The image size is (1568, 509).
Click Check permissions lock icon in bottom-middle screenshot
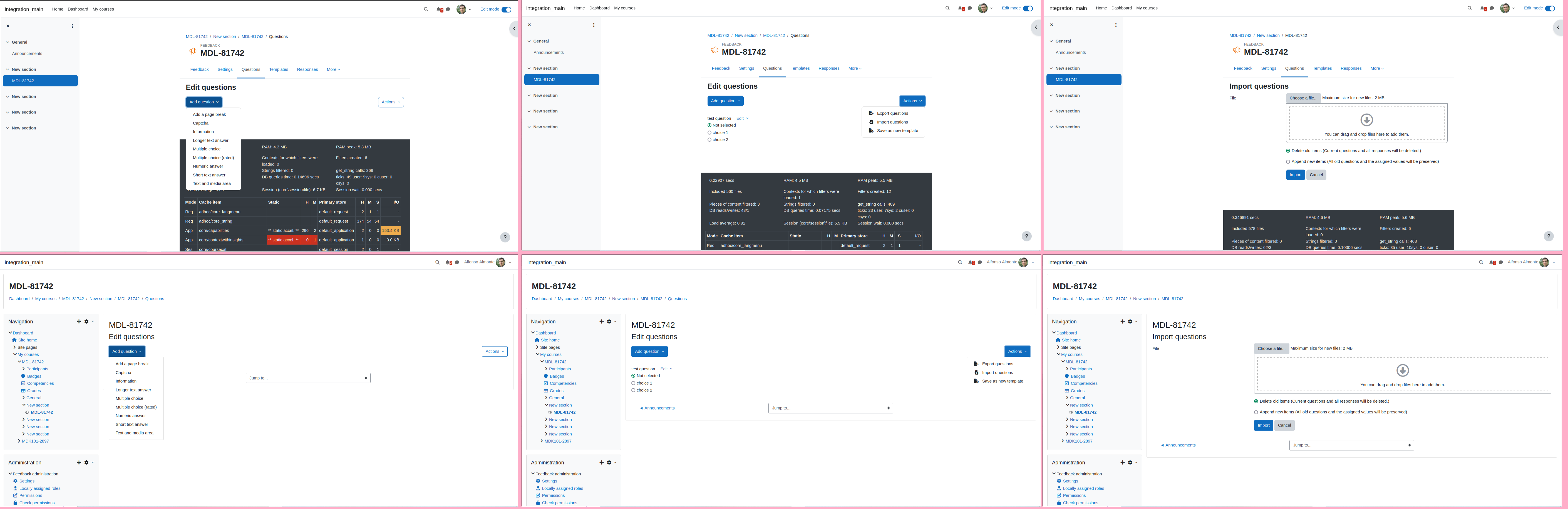click(x=538, y=503)
